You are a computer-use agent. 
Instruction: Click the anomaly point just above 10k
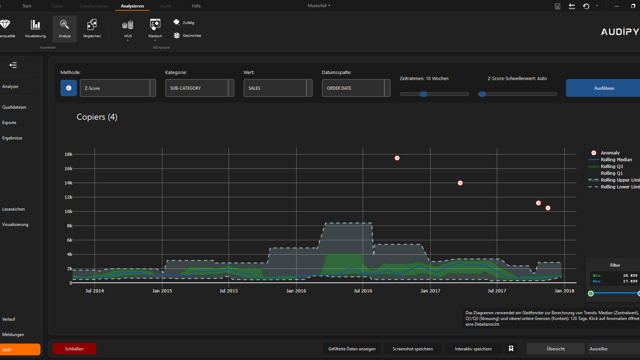click(x=548, y=208)
